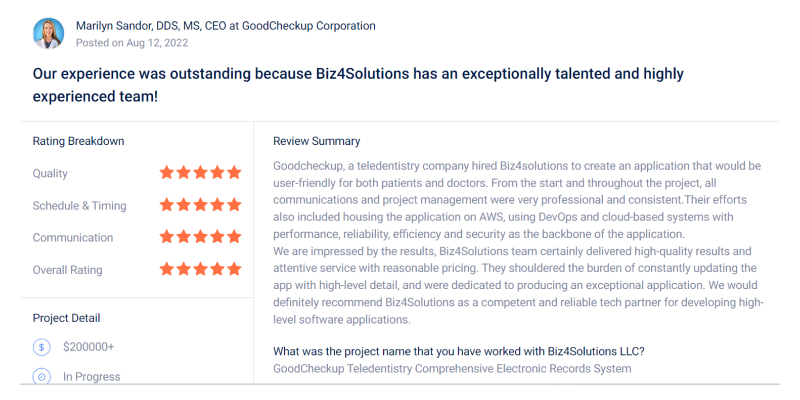Click the first star in Quality rating
The height and width of the screenshot is (400, 800).
tap(167, 173)
